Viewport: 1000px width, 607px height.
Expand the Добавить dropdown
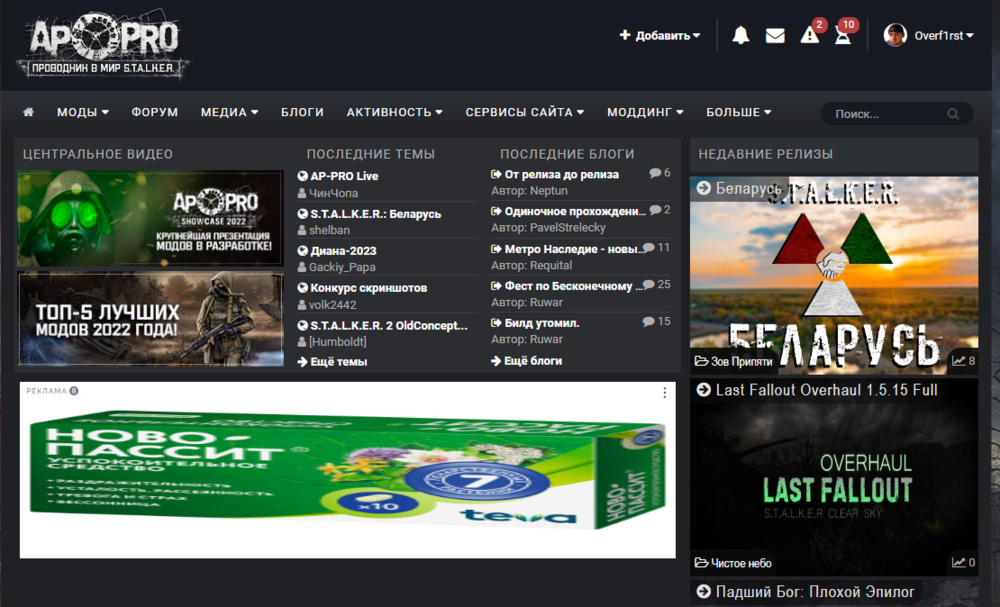pyautogui.click(x=659, y=36)
